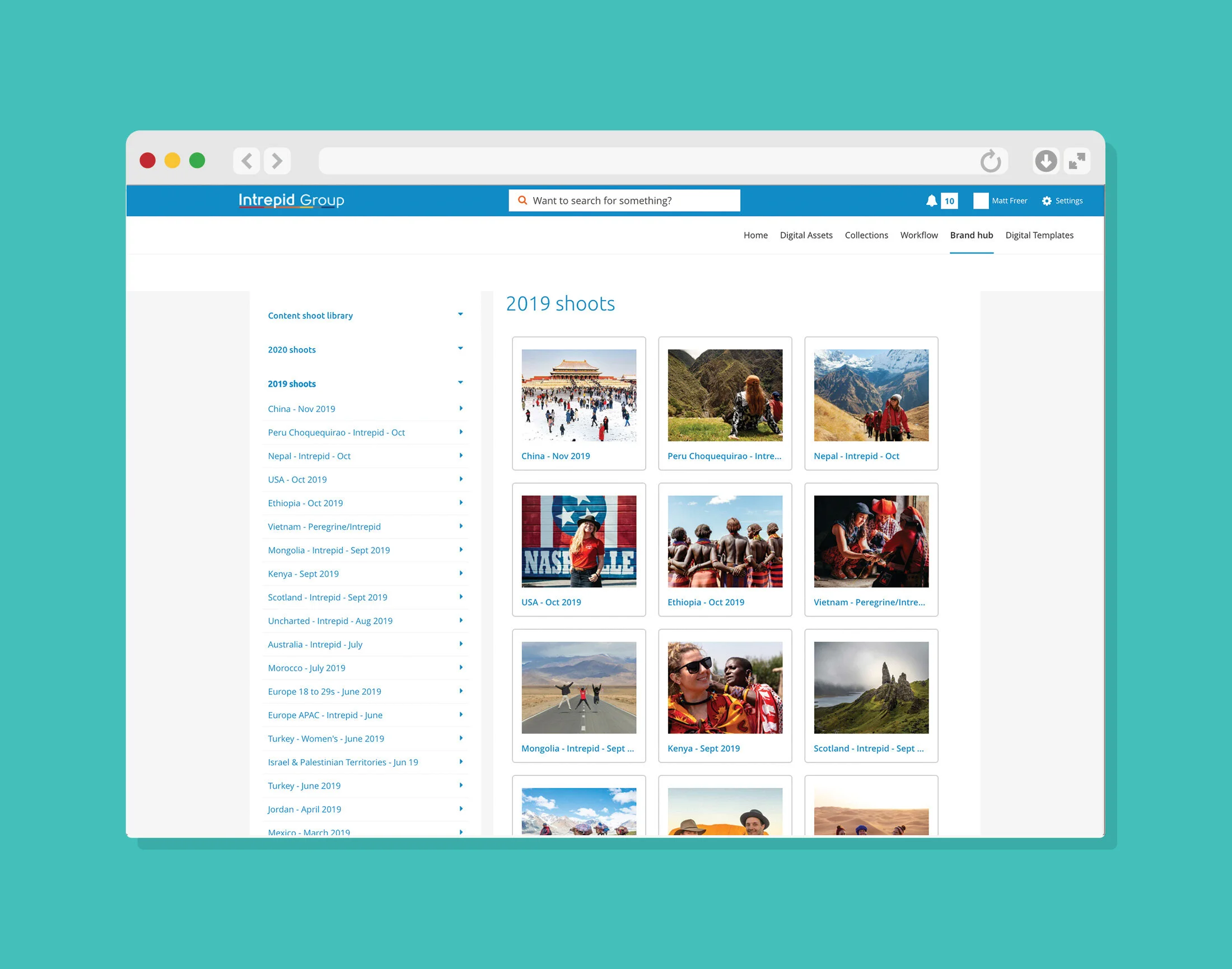The height and width of the screenshot is (969, 1232).
Task: Click the orange search magnifier icon
Action: 522,200
